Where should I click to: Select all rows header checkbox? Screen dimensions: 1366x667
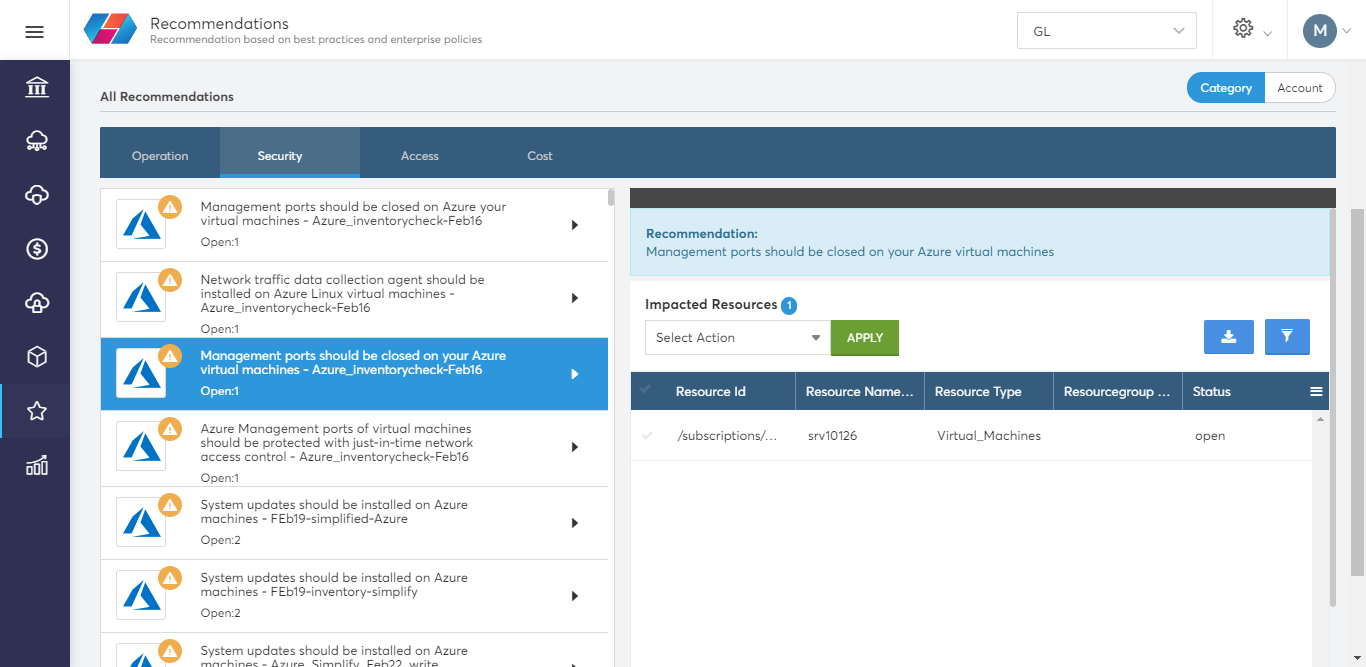coord(647,390)
